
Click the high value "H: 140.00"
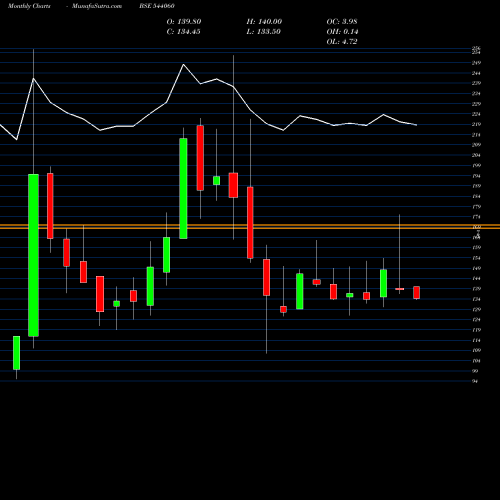pos(264,22)
